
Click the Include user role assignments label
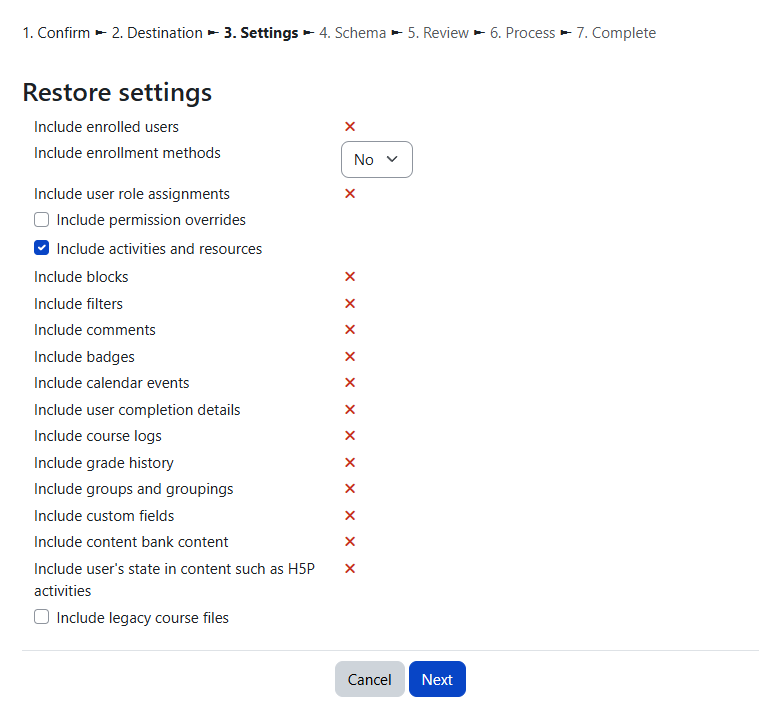pos(132,194)
